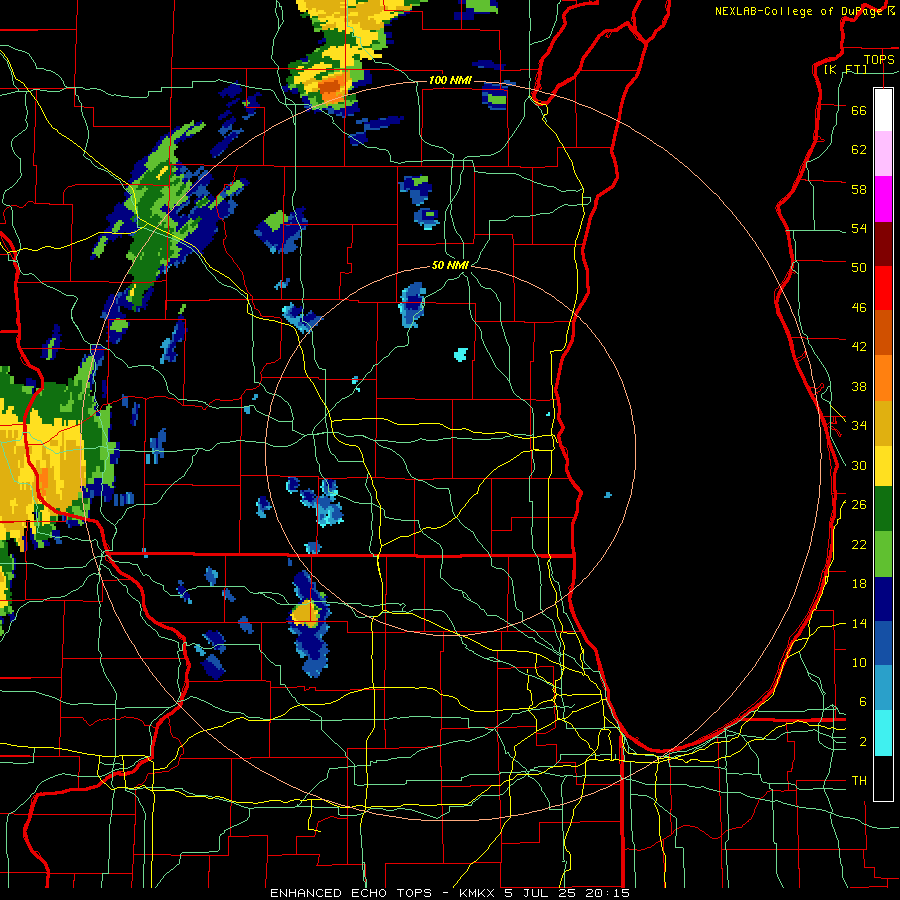
Task: Click the 22 scale label
Action: 859,544
